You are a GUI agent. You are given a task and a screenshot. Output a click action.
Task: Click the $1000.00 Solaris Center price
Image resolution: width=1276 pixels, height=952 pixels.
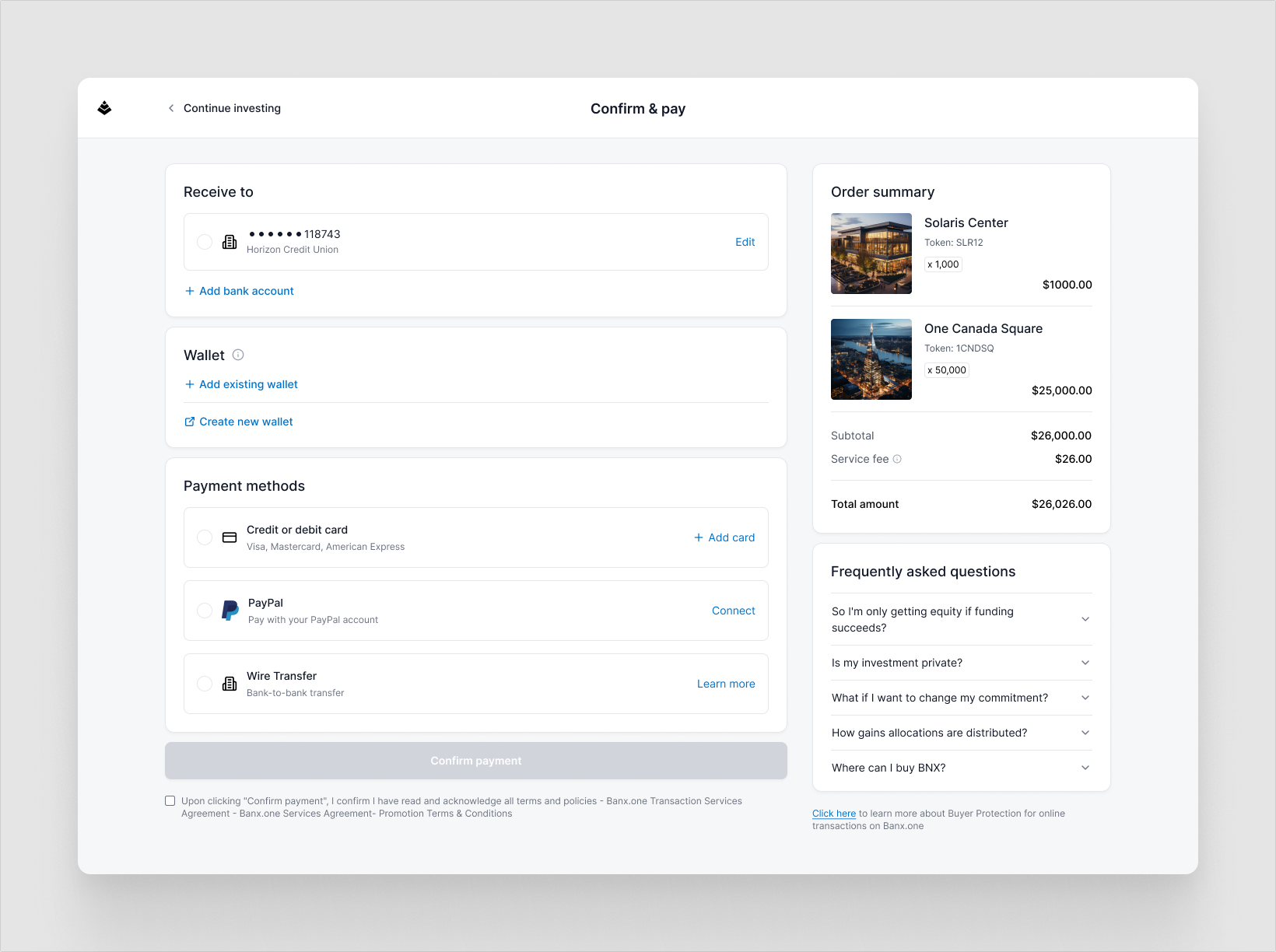(1067, 285)
